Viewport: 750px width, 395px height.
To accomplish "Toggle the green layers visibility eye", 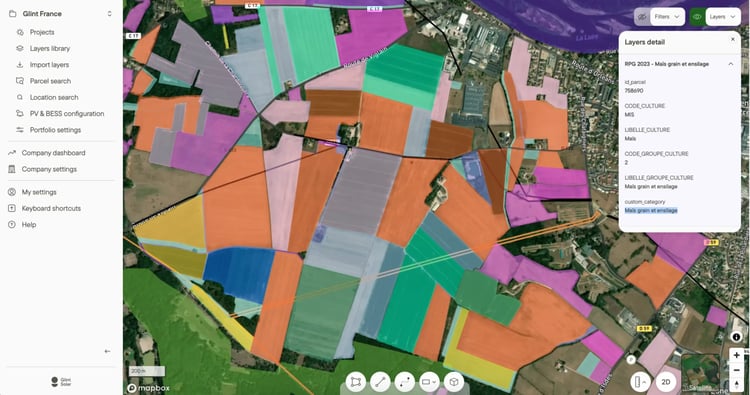I will [697, 17].
